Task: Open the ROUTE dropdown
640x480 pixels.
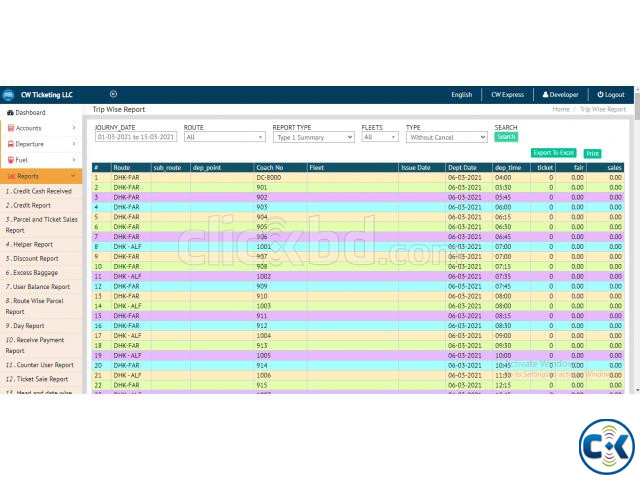Action: (x=224, y=137)
